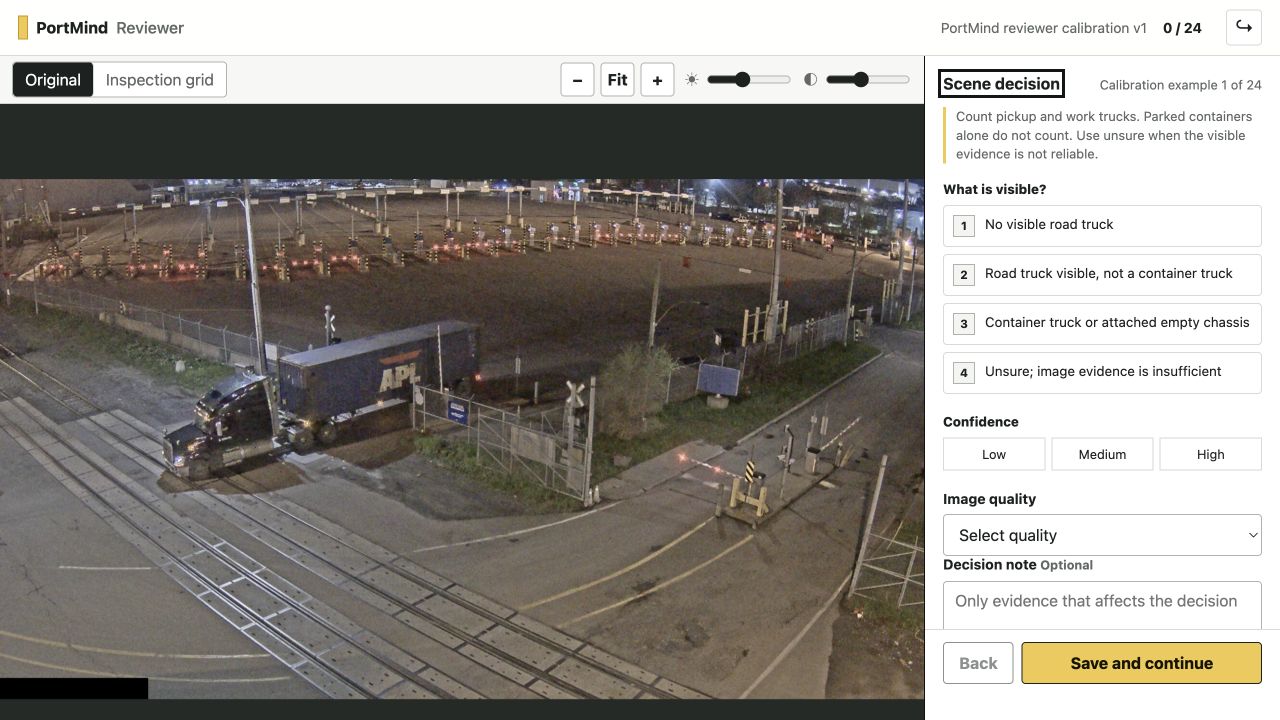Click Save and continue
This screenshot has height=720, width=1280.
(x=1141, y=663)
